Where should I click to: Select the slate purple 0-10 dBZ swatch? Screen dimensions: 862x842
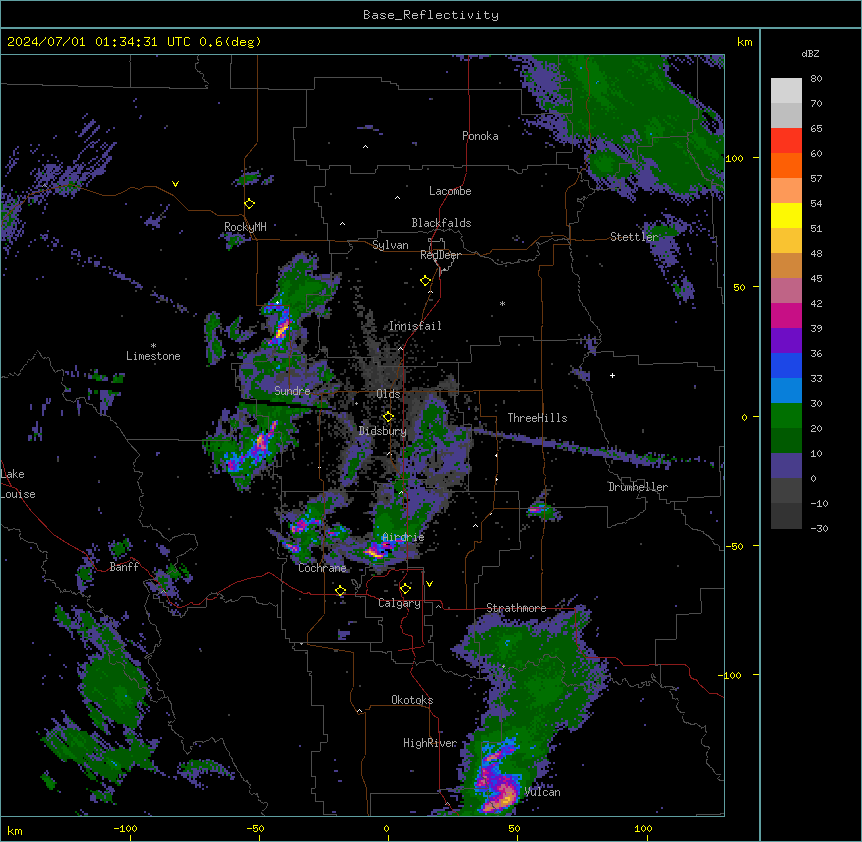click(786, 466)
